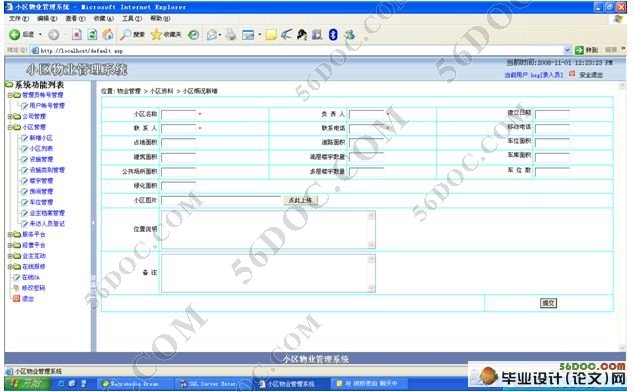Click the yellow note icon in the toolbar
Screen dimensions: 634x392
[x=271, y=35]
